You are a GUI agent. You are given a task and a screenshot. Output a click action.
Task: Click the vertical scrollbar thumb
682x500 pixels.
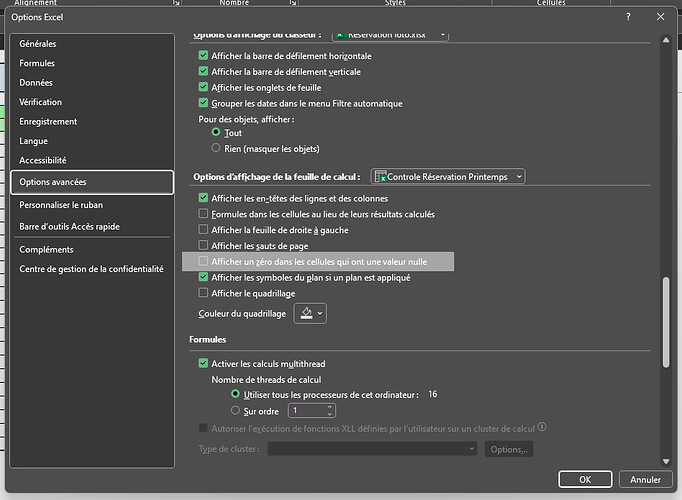(x=666, y=322)
